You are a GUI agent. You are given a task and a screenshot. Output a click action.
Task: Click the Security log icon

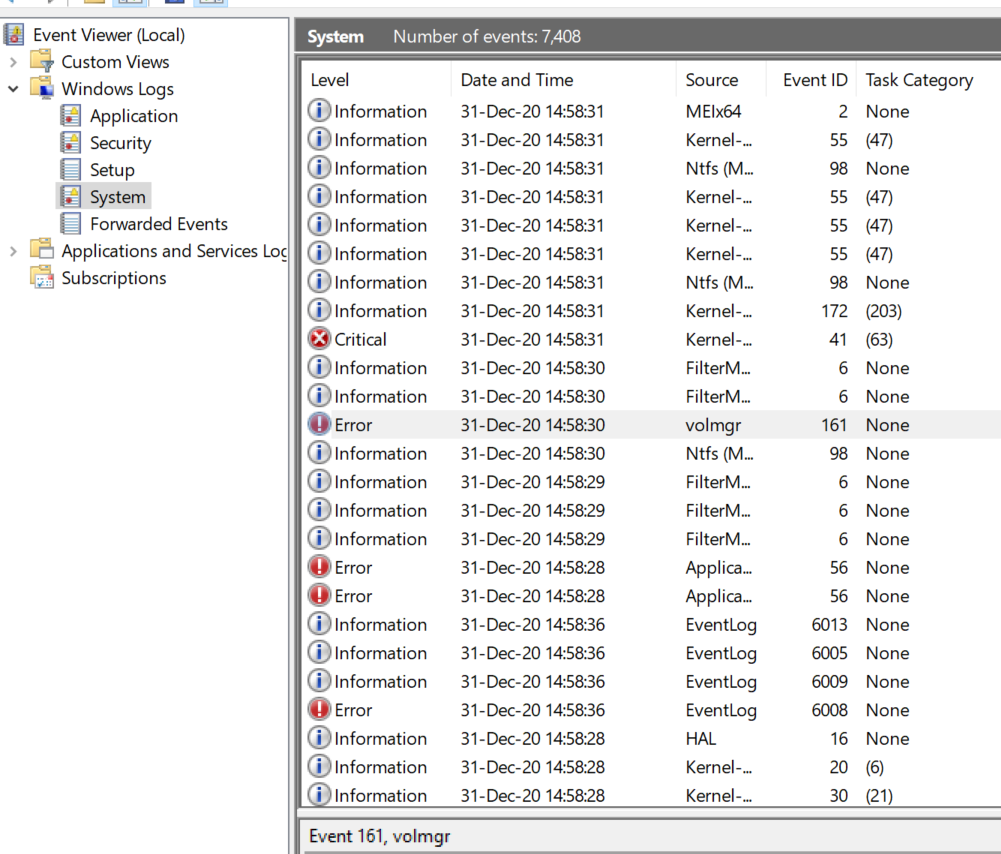(71, 143)
